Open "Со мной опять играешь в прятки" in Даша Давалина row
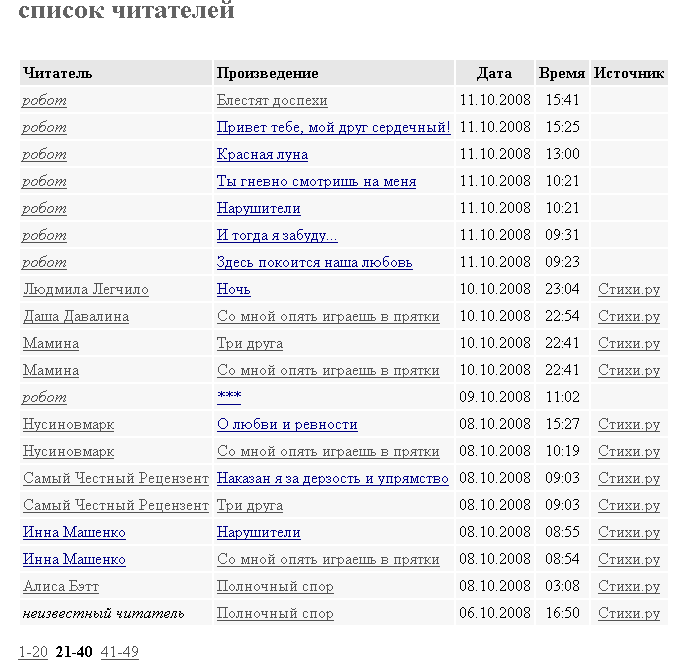This screenshot has height=668, width=677. (328, 316)
